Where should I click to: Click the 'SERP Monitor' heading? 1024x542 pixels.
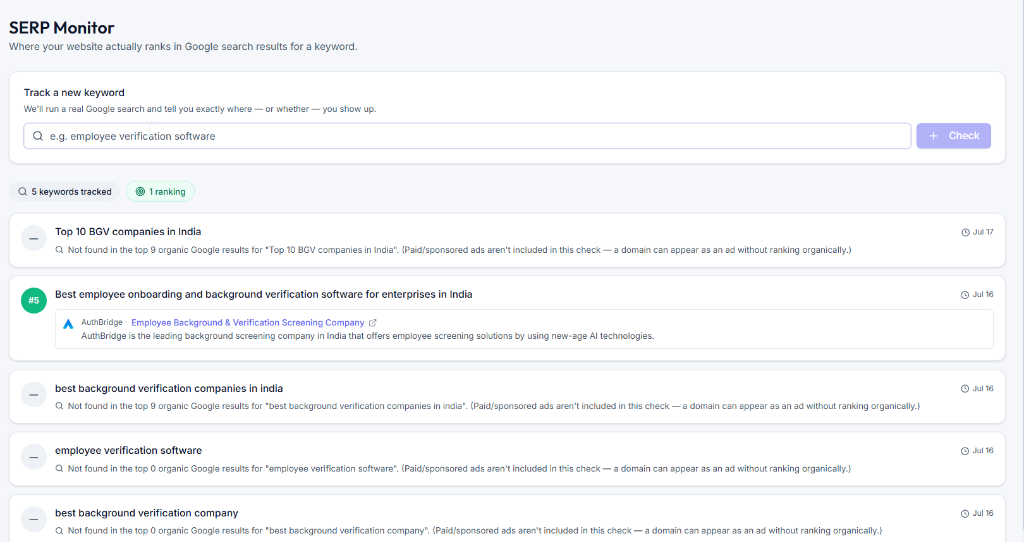(x=61, y=28)
